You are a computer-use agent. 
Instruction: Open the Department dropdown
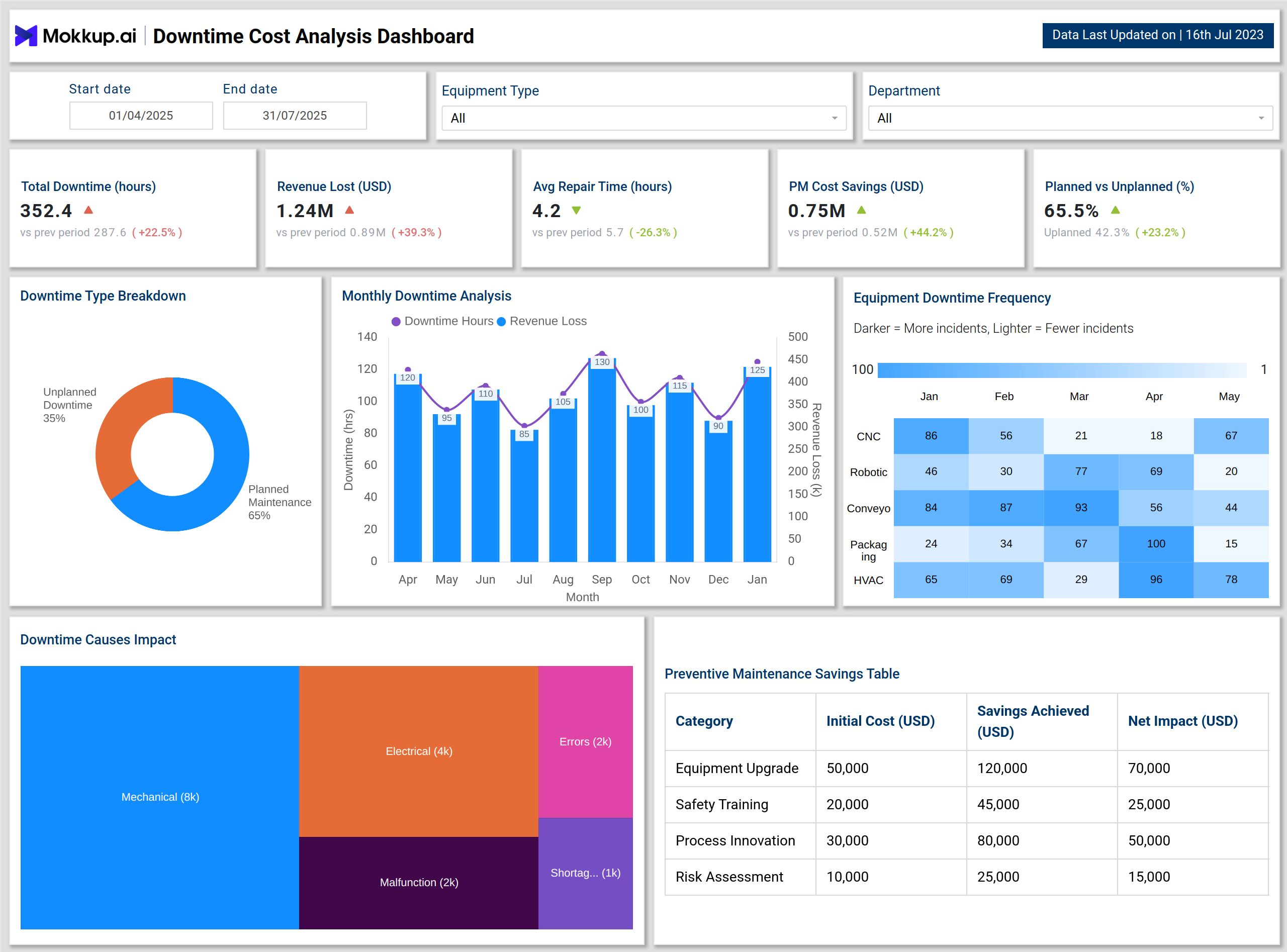click(x=1070, y=118)
